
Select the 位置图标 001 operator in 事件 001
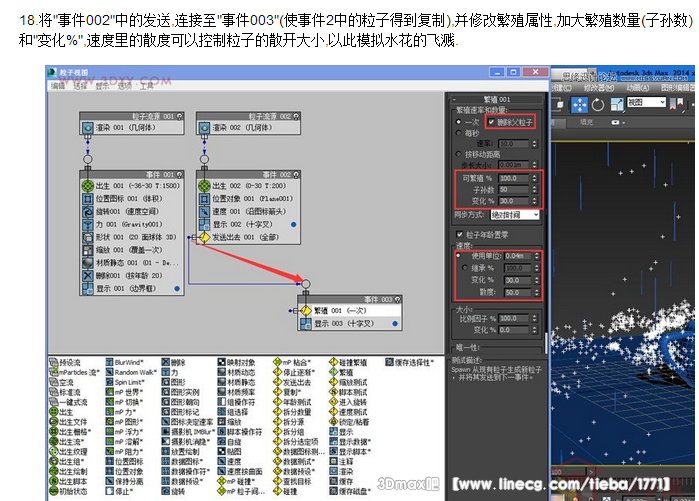(x=132, y=199)
